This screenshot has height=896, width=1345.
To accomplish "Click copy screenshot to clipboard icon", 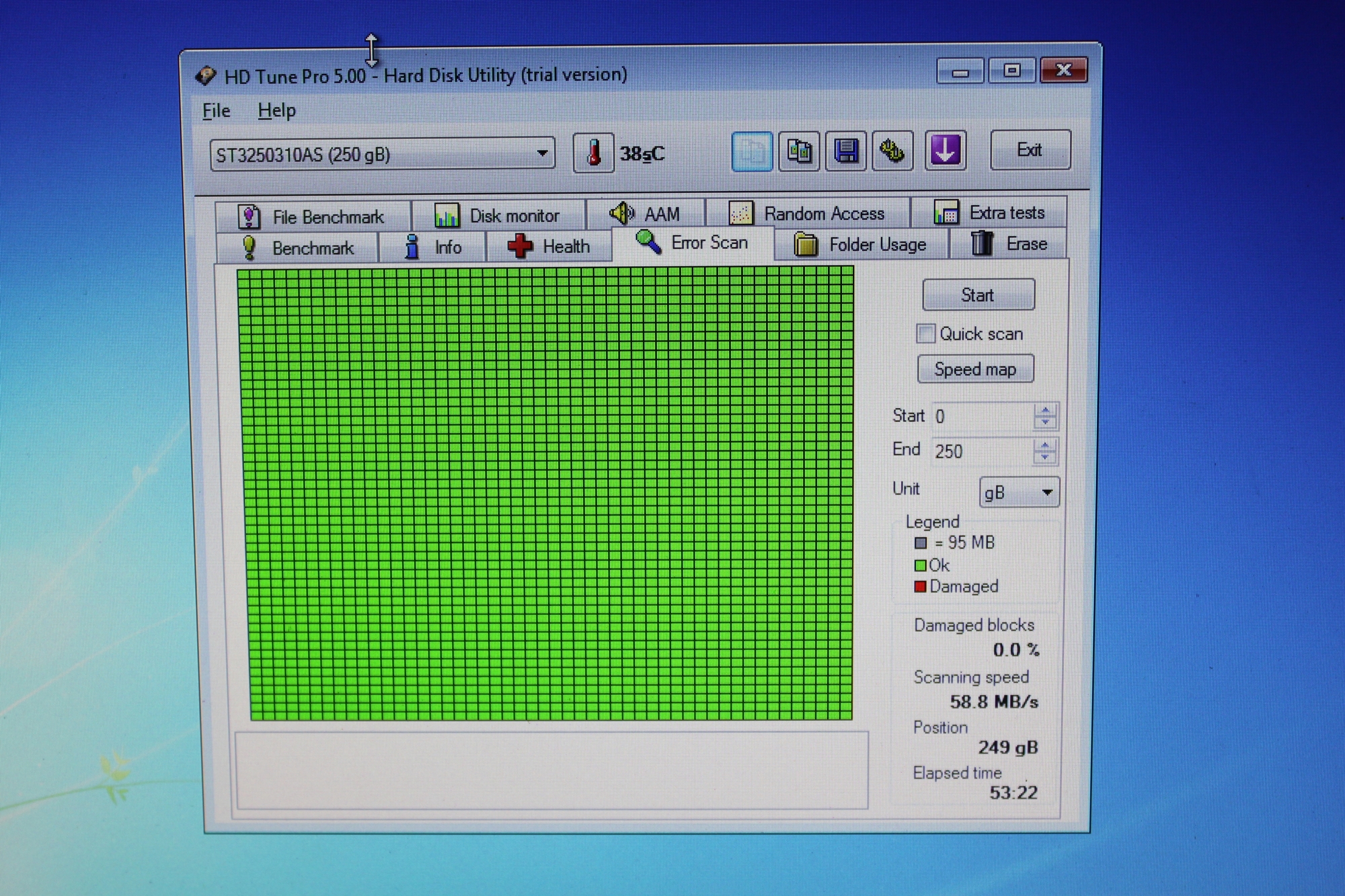I will click(799, 151).
